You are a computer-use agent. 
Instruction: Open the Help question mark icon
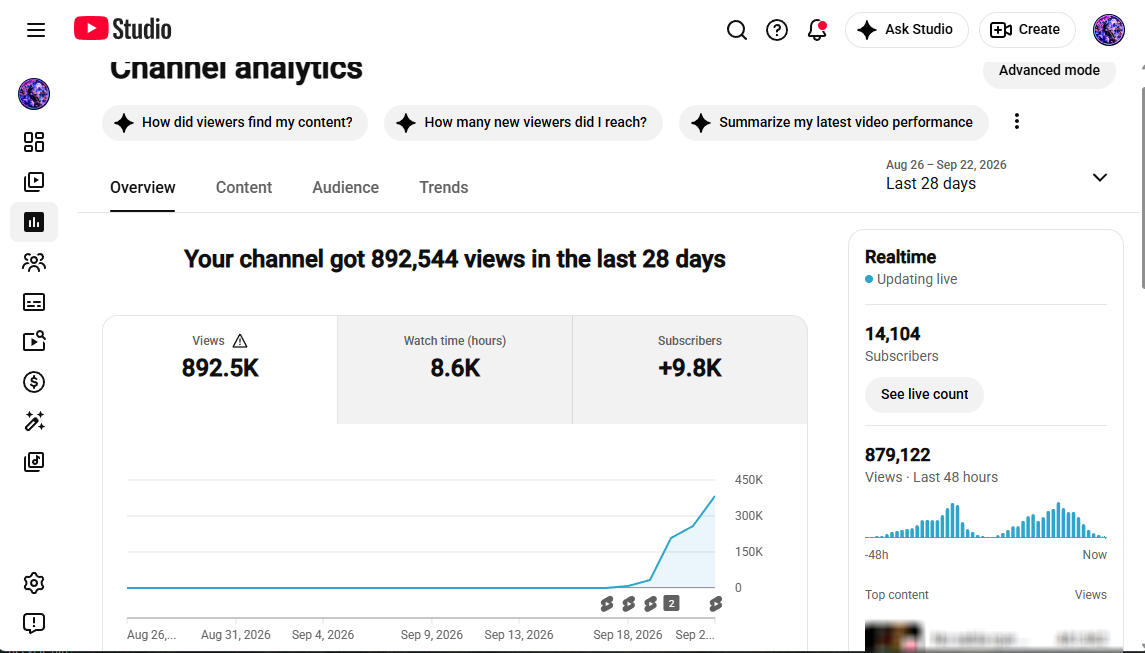(777, 30)
